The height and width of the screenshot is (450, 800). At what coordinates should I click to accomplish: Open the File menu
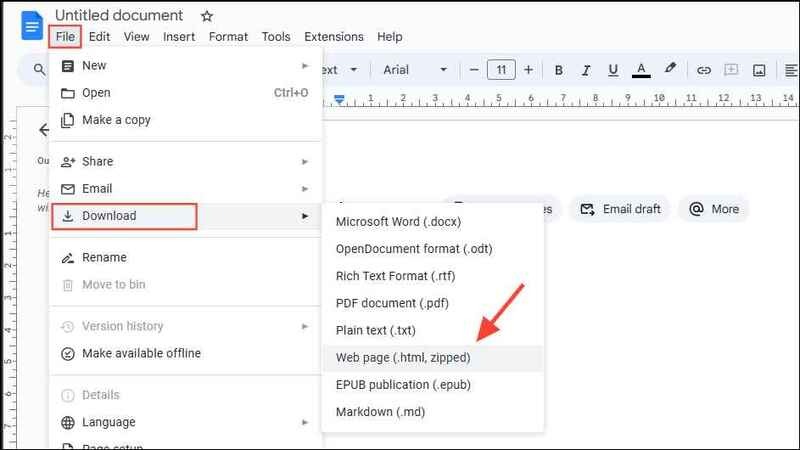click(x=65, y=37)
